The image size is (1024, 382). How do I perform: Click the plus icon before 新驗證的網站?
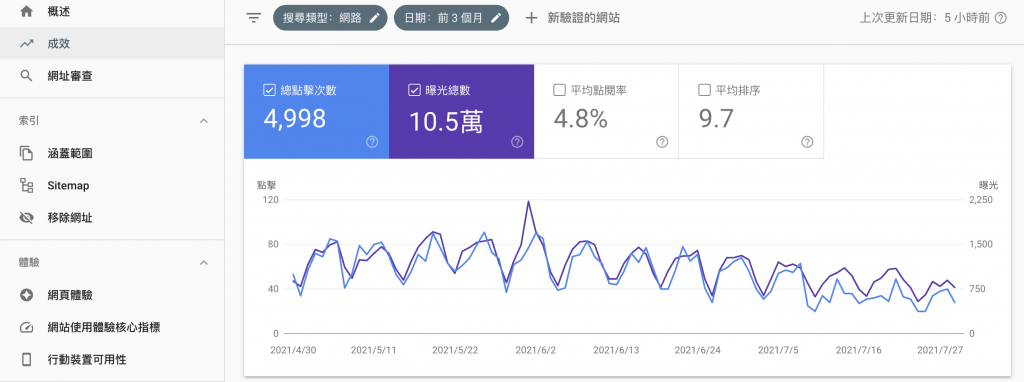[531, 18]
